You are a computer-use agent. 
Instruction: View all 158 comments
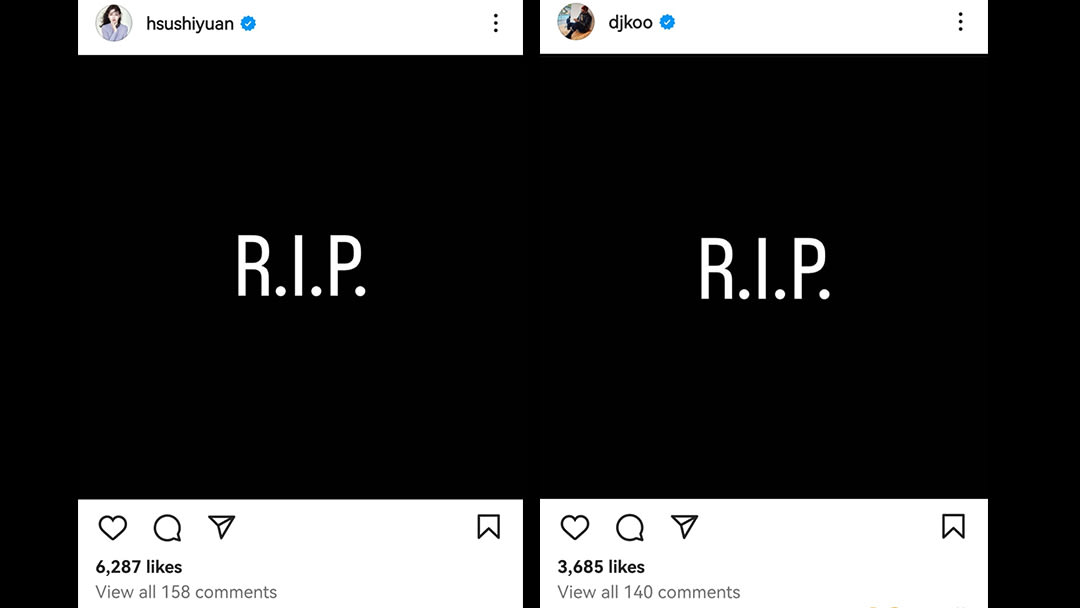click(186, 592)
